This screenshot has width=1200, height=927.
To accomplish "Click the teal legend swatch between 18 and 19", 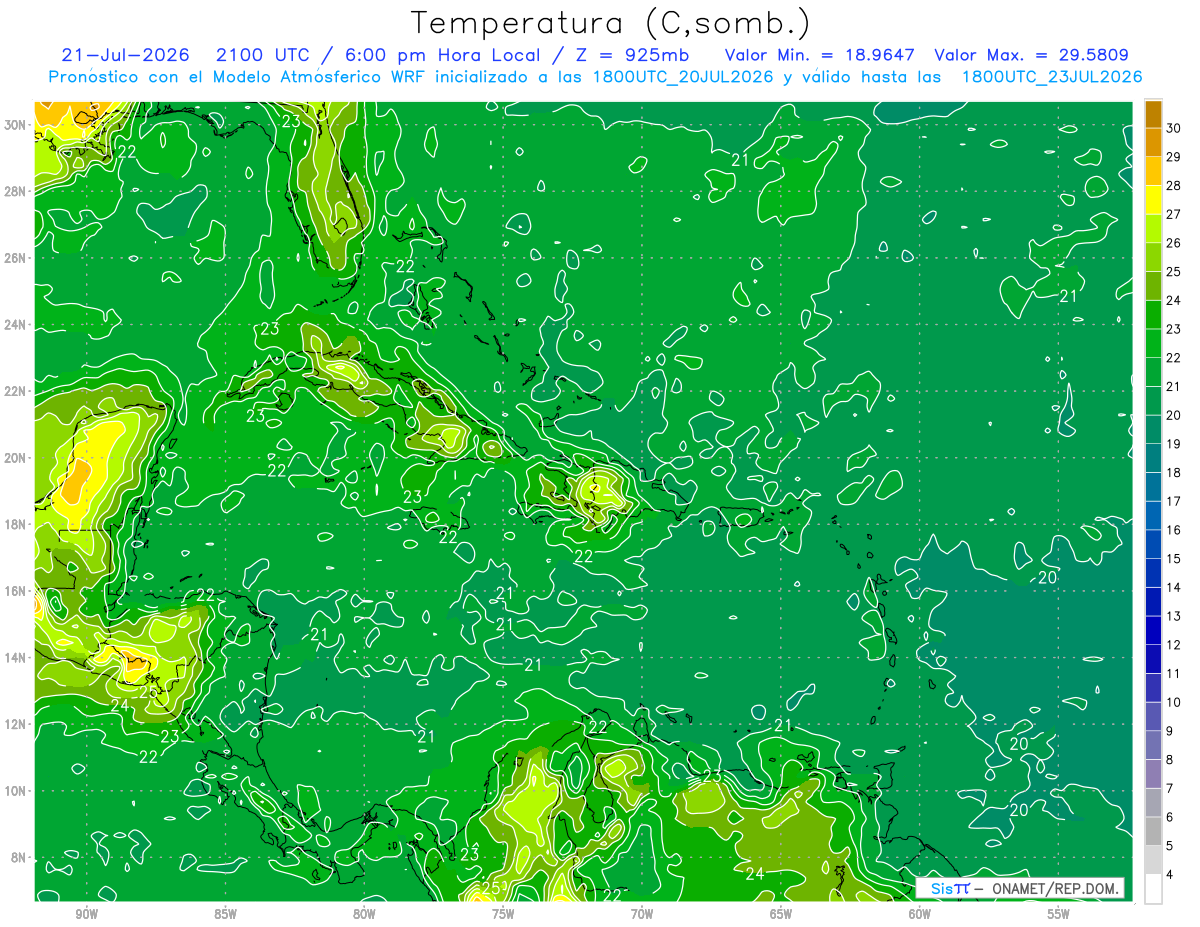I will point(1153,458).
